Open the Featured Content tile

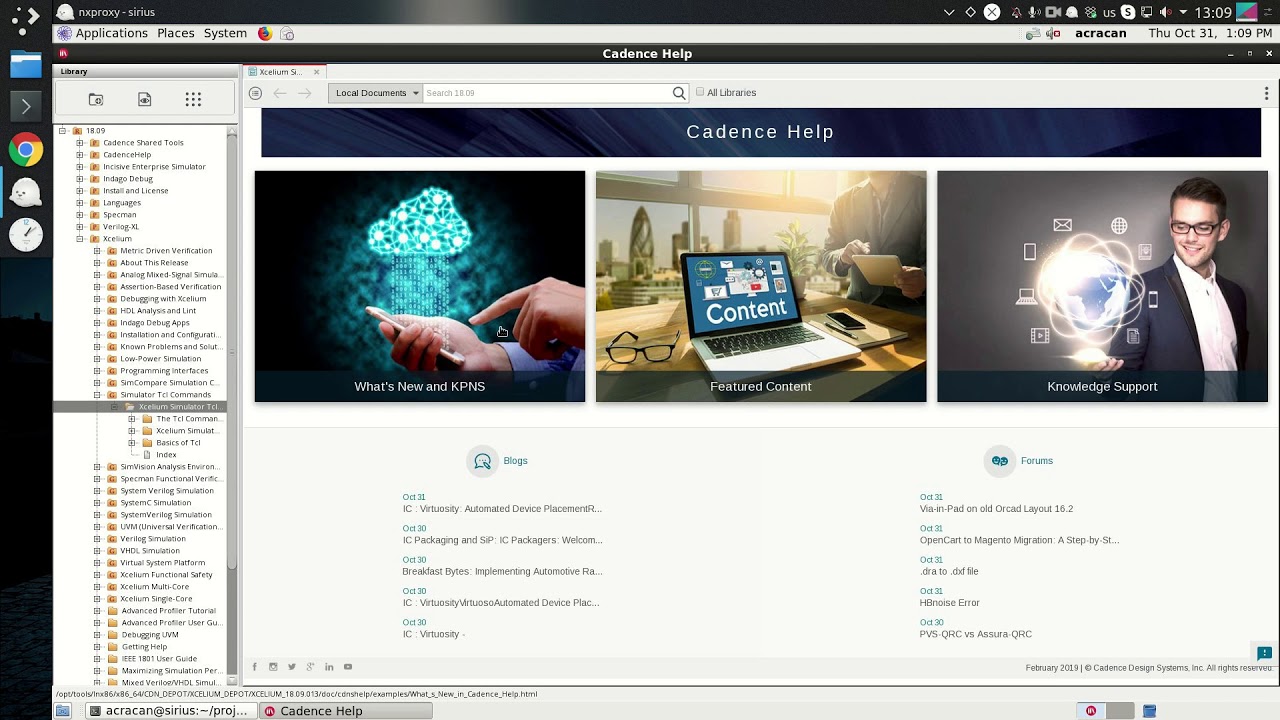tap(761, 287)
